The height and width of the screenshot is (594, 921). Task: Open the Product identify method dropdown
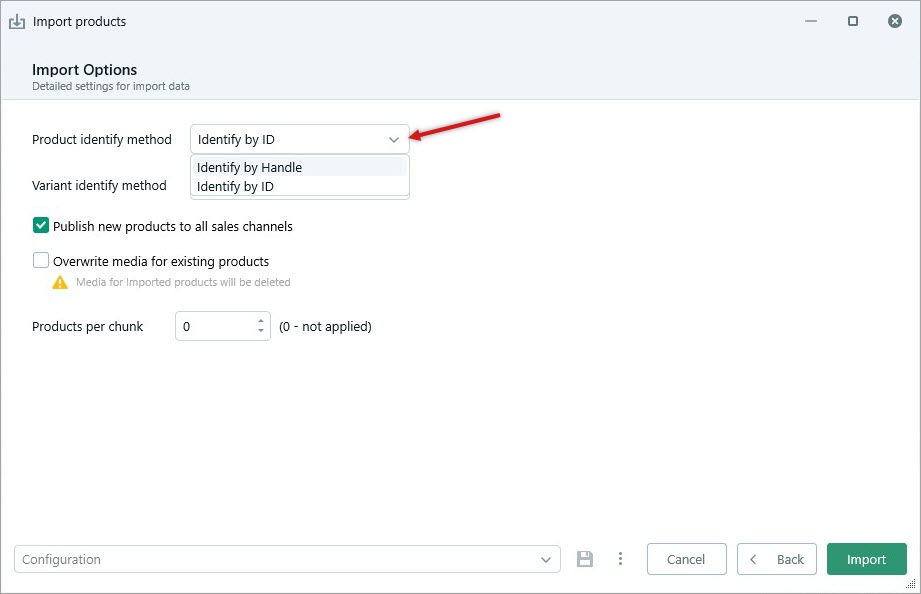click(300, 139)
